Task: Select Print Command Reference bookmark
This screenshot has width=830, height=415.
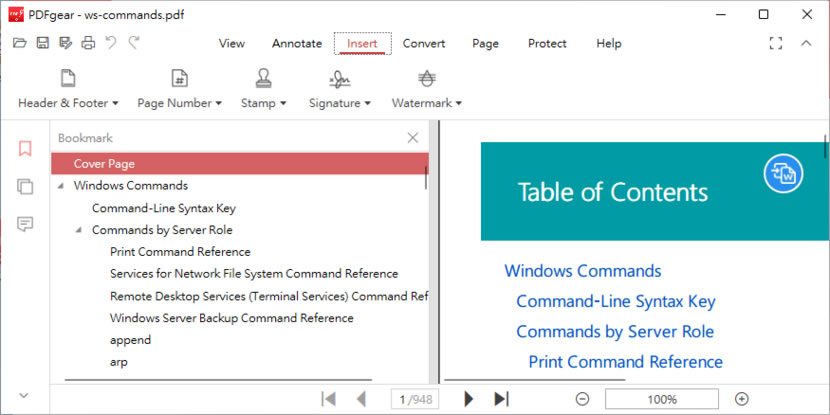Action: 180,252
